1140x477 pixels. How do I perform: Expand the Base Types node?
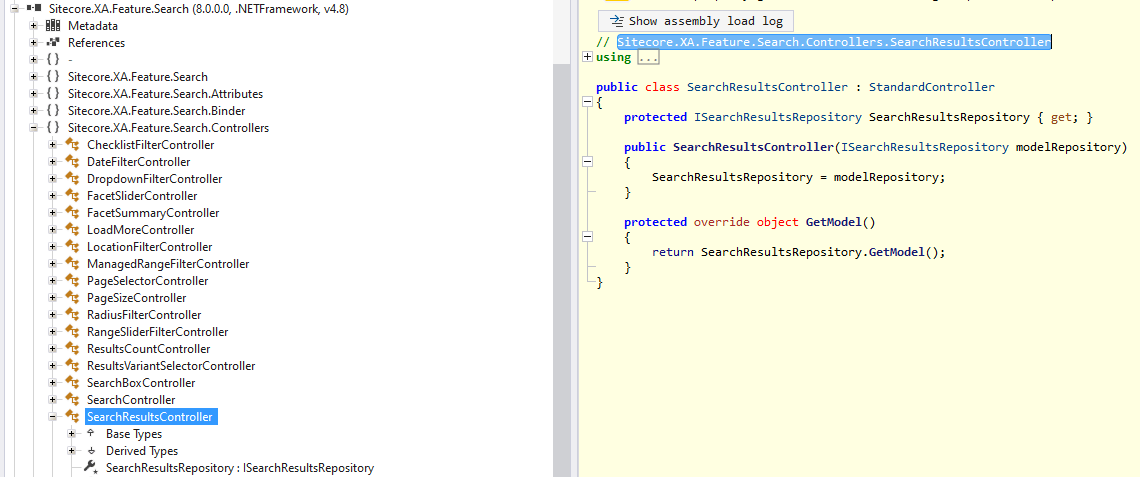coord(71,433)
